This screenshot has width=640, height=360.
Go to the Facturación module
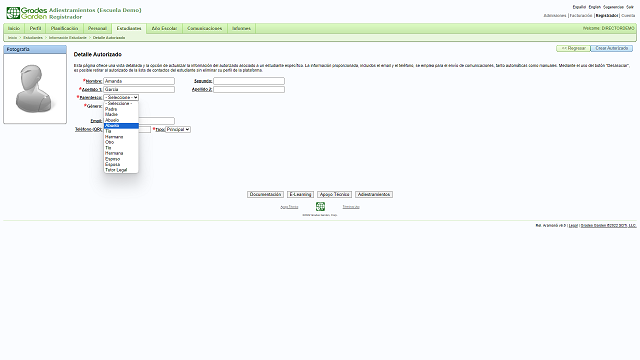581,16
